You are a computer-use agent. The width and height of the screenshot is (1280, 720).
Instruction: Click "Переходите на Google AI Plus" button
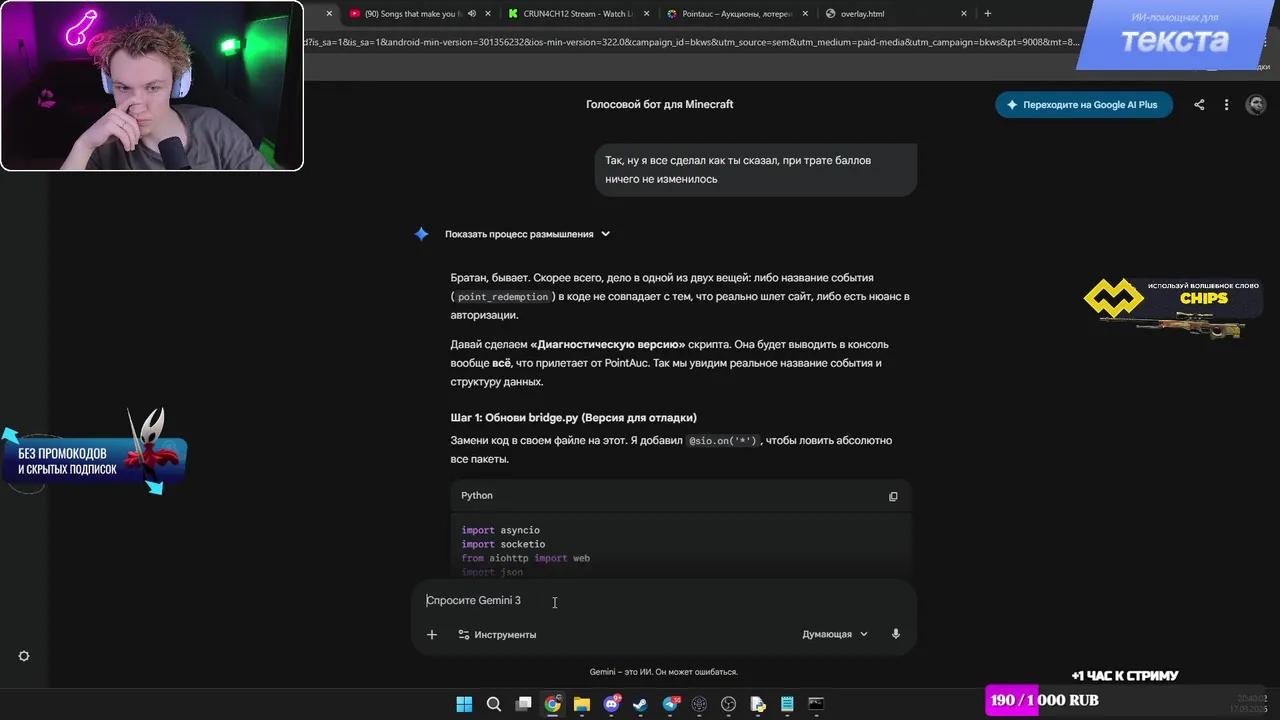[1084, 105]
